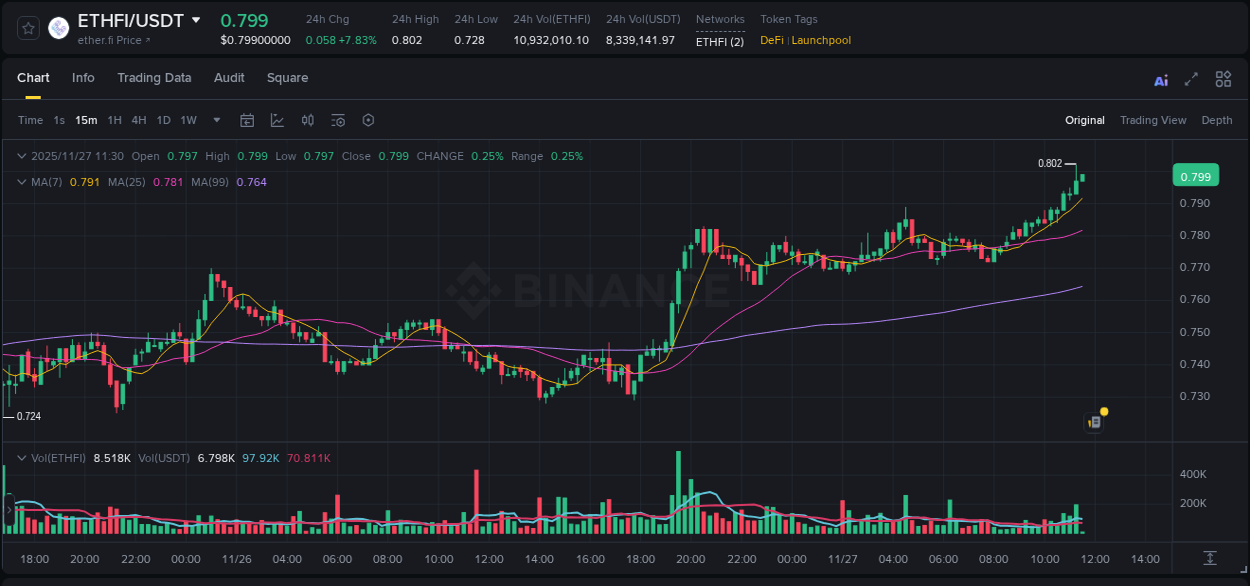Open the Trading View chart mode
This screenshot has width=1250, height=586.
point(1153,120)
